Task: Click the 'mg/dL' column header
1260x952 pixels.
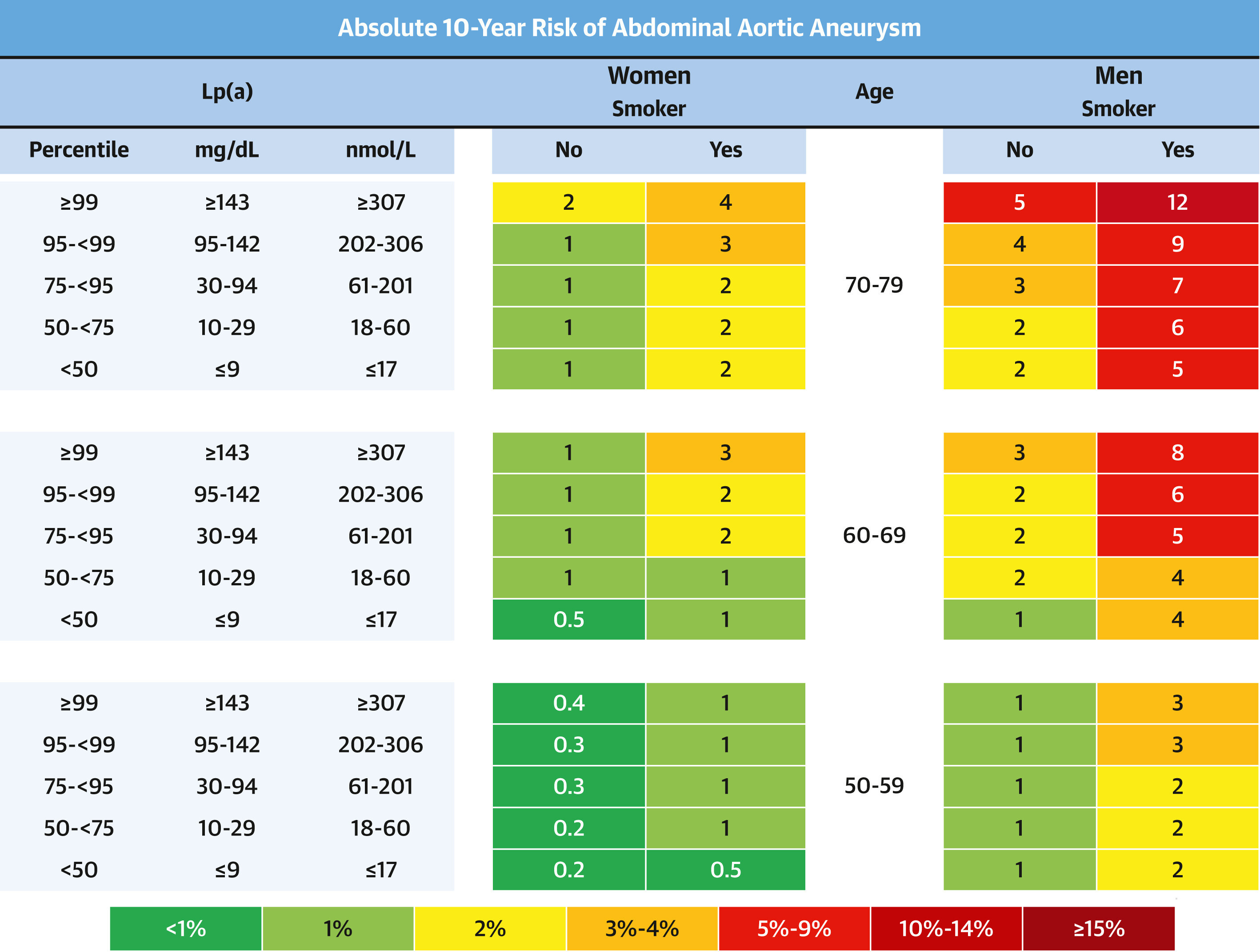Action: point(227,150)
